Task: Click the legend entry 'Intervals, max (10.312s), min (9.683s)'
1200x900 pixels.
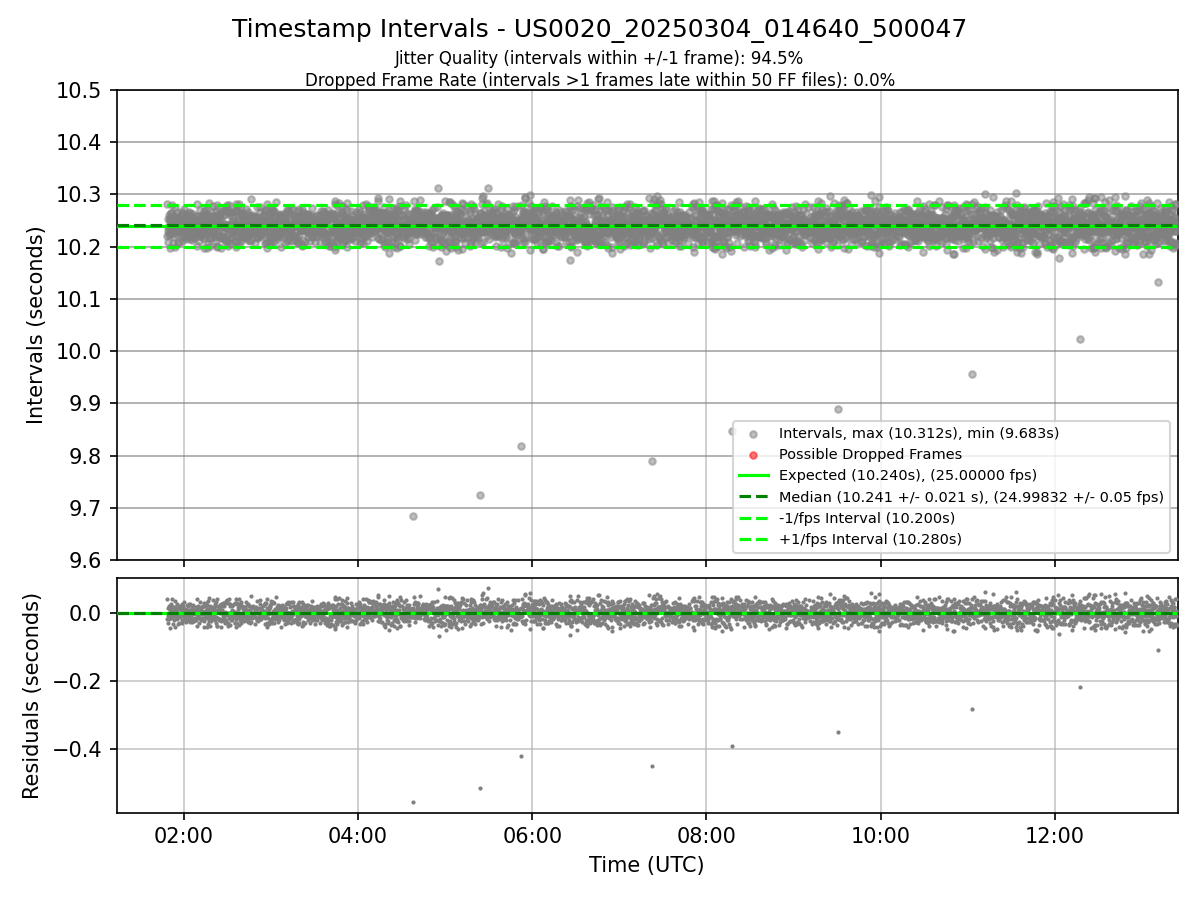Action: [919, 433]
